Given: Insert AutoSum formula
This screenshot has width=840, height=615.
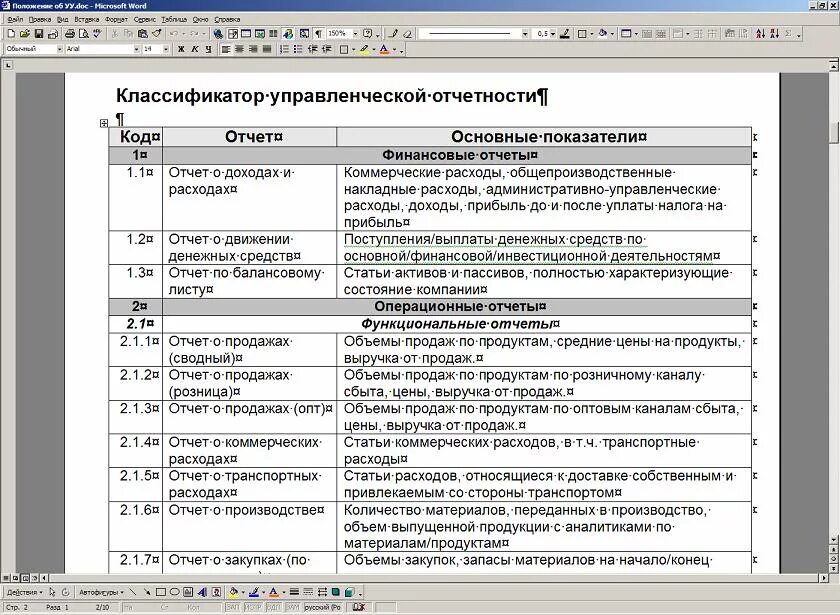Looking at the screenshot, I should click(788, 34).
